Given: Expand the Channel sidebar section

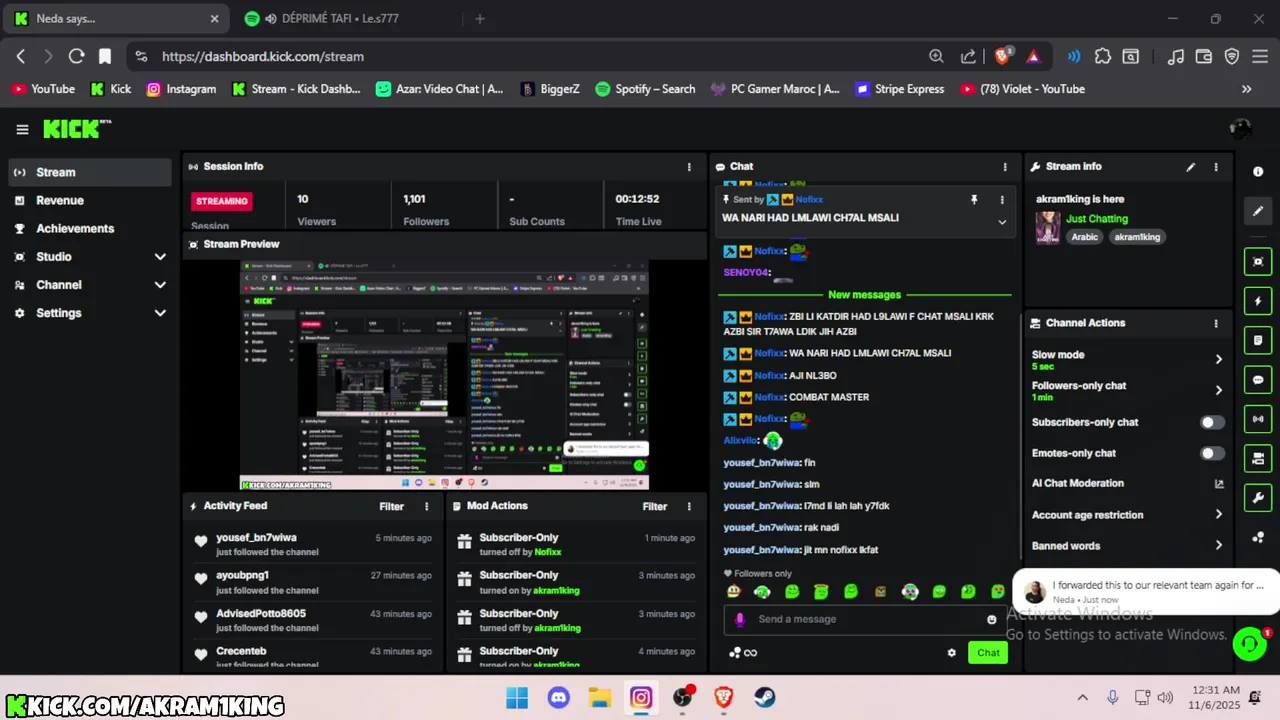Looking at the screenshot, I should click(160, 285).
